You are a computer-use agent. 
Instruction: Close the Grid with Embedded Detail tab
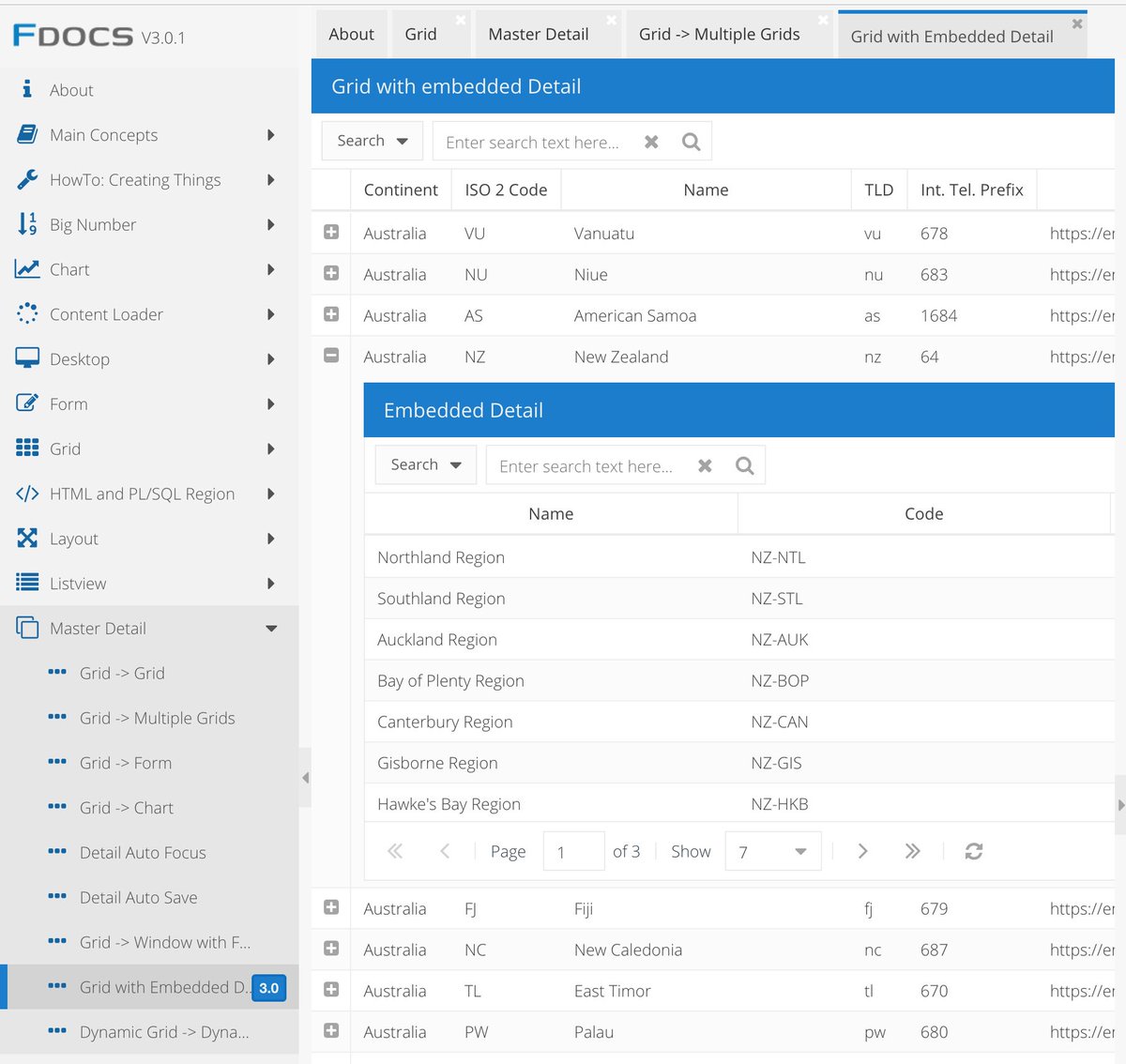[1077, 23]
